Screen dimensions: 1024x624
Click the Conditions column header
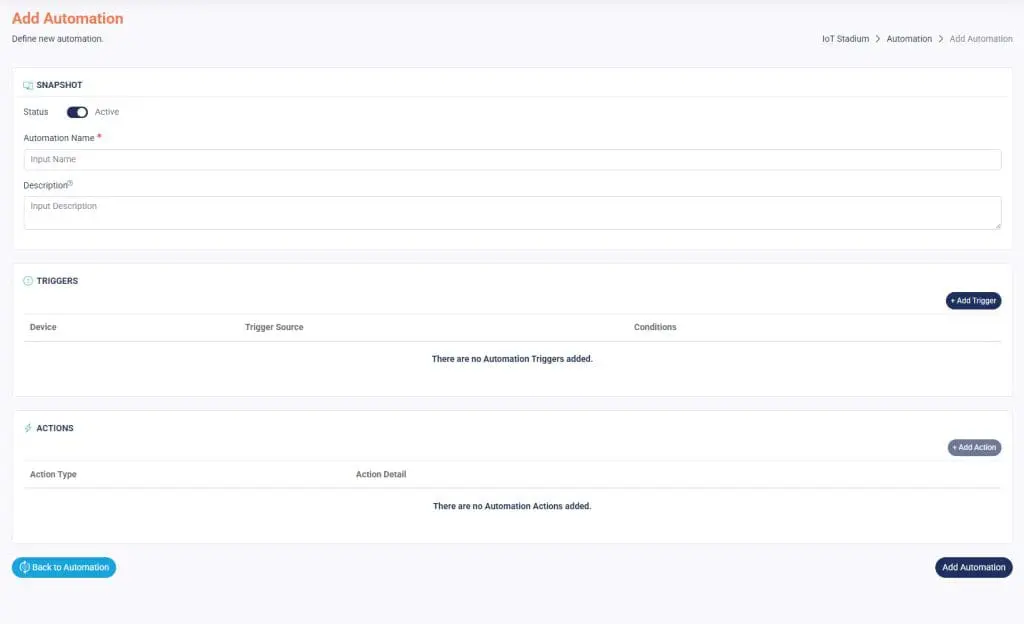[x=655, y=327]
